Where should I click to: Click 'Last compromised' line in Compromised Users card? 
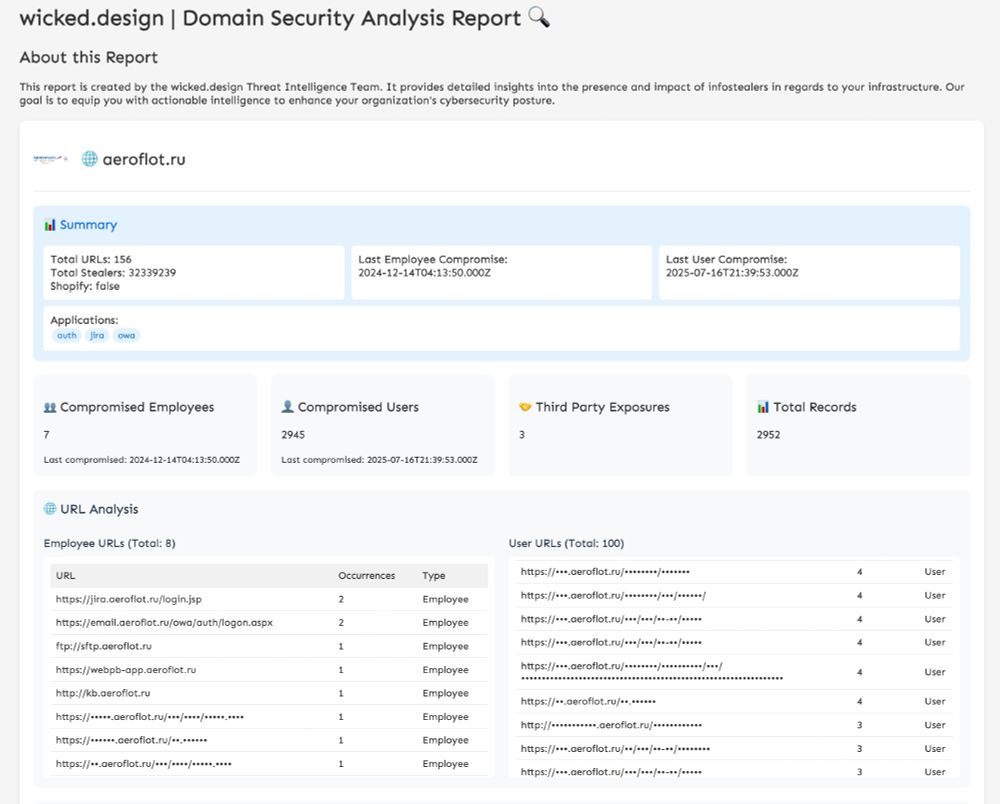[x=379, y=460]
